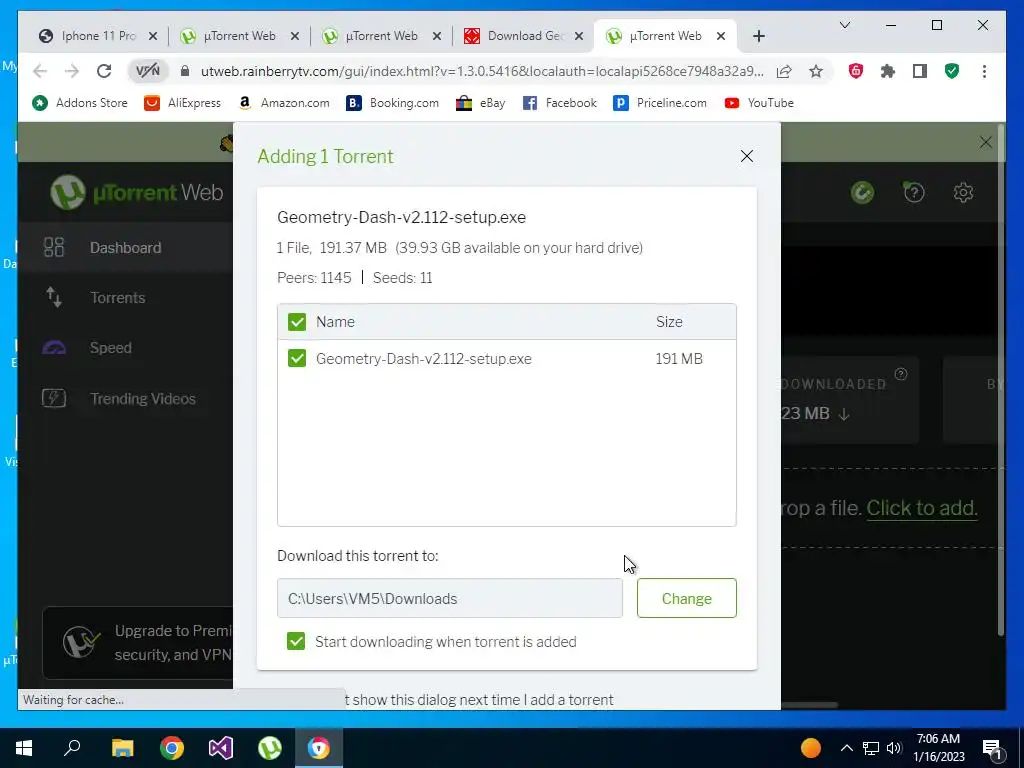Image resolution: width=1024 pixels, height=768 pixels.
Task: Click the VPN button in address bar
Action: click(148, 71)
